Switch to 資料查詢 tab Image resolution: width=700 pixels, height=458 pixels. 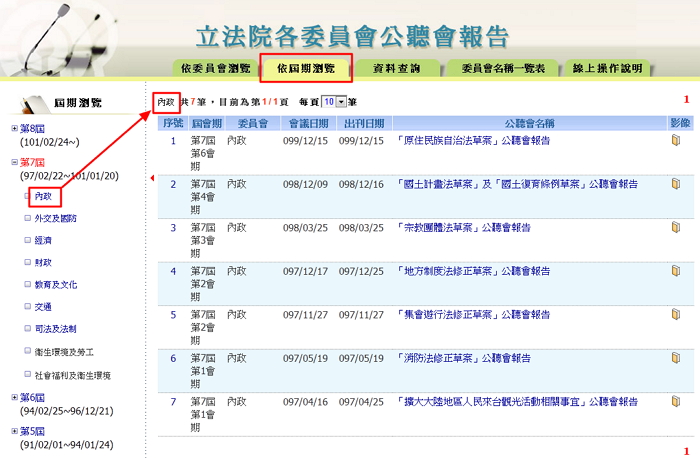click(395, 69)
